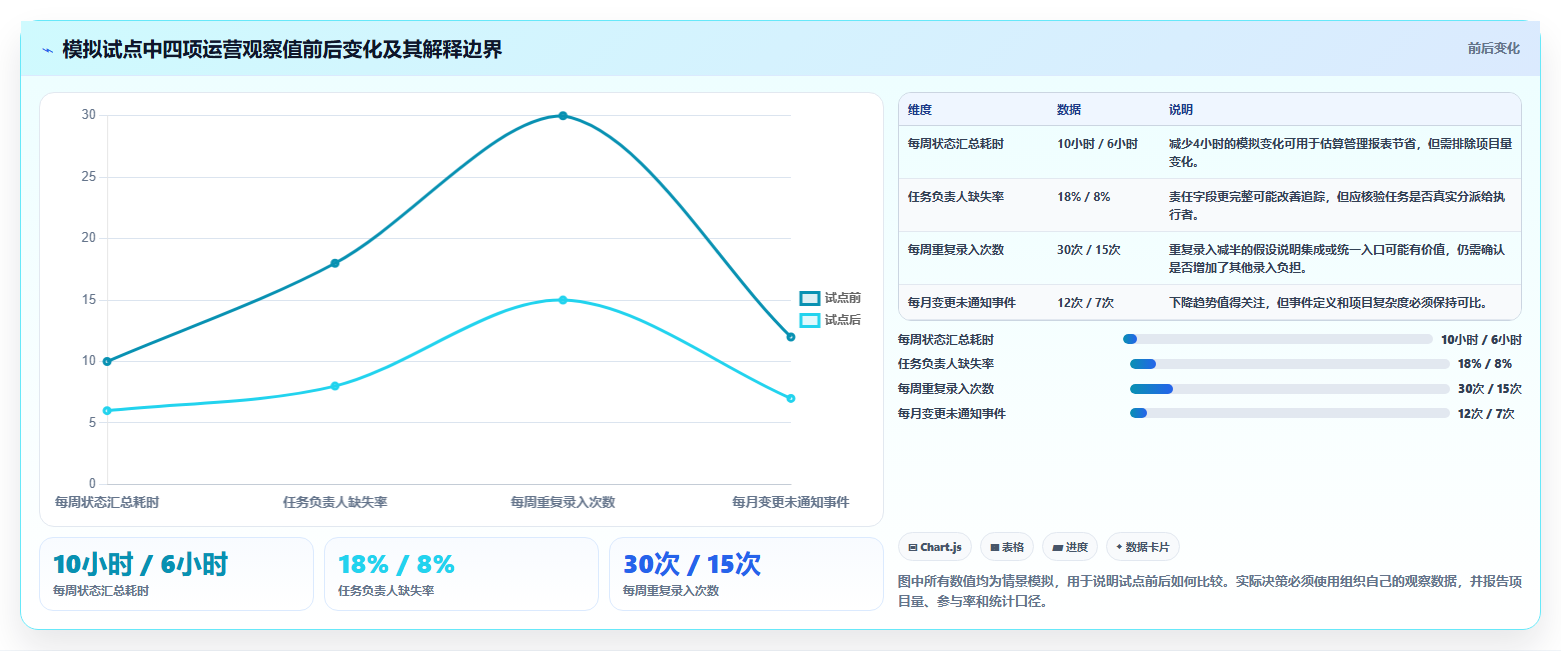This screenshot has width=1561, height=651.
Task: Select the 试点后 point at 每周状态汇总耗时
Action: coord(107,410)
